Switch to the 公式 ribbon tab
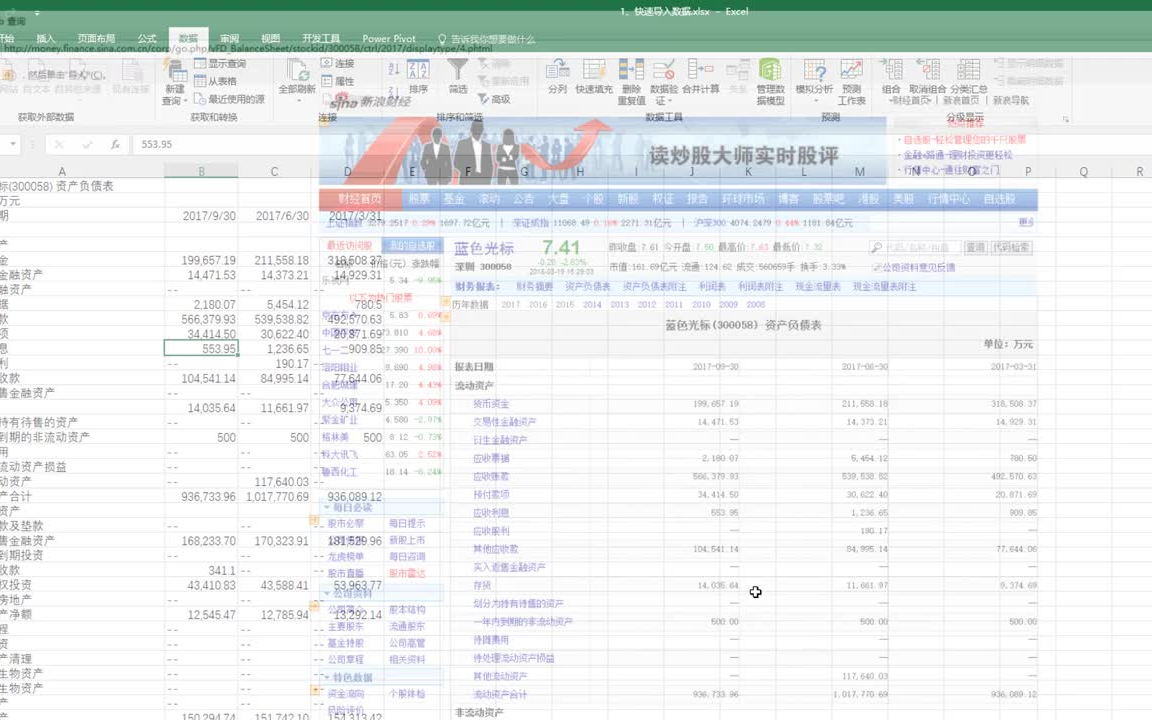1152x720 pixels. 146,38
